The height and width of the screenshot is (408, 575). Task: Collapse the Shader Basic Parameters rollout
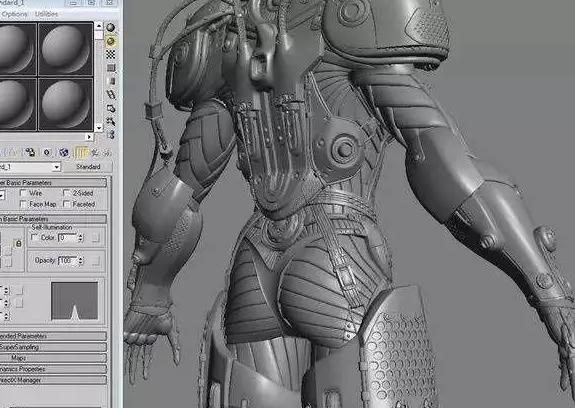53,183
